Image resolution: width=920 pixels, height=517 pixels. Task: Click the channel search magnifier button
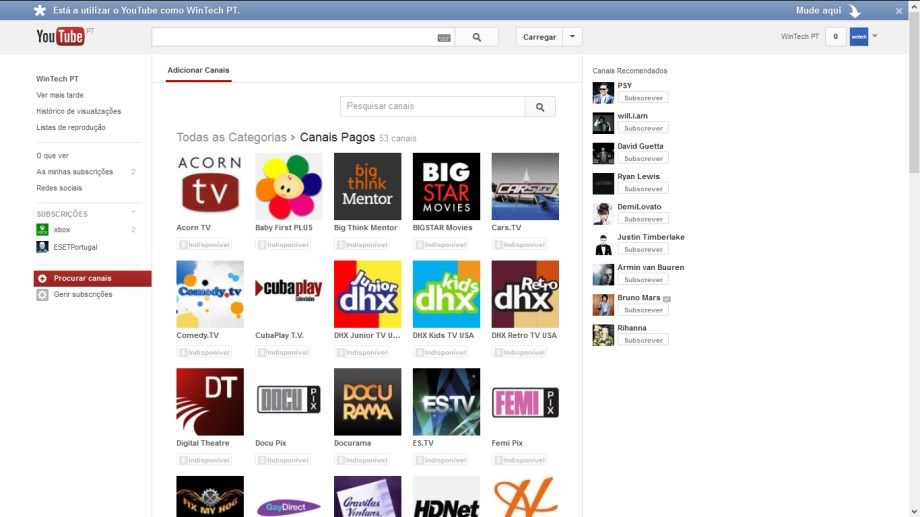click(540, 107)
